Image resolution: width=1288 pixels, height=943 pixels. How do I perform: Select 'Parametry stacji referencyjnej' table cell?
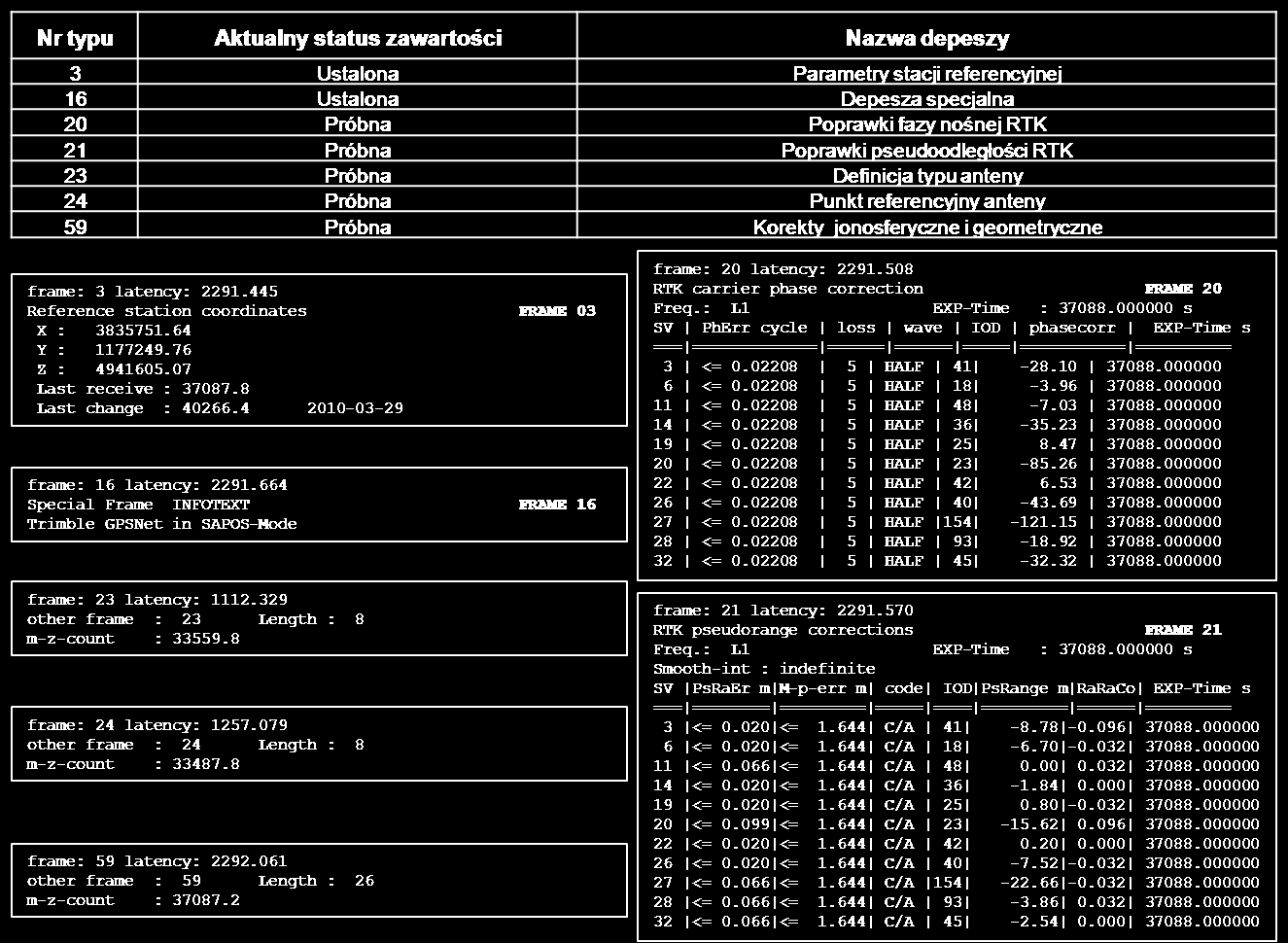pyautogui.click(x=926, y=73)
